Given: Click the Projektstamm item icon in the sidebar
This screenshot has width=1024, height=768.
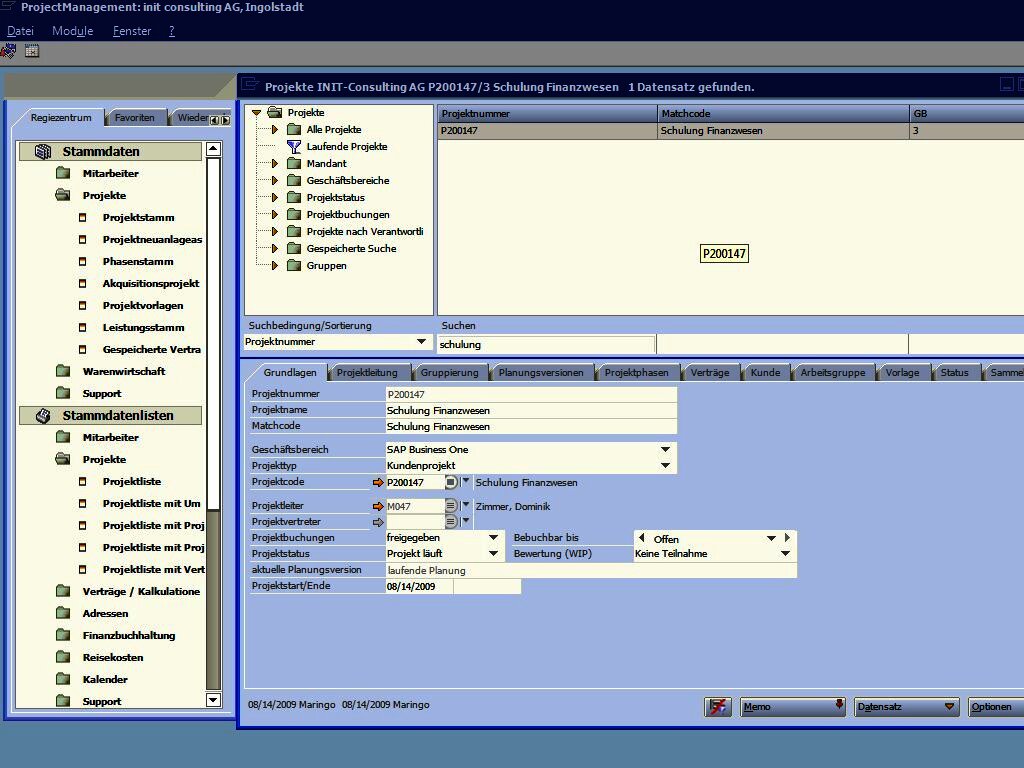Looking at the screenshot, I should (83, 218).
